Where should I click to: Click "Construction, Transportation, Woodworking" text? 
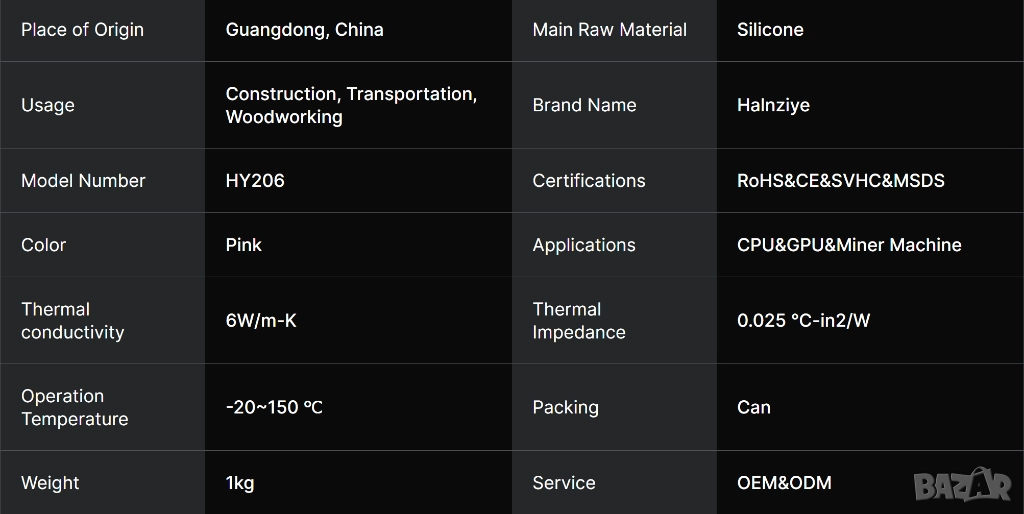coord(351,105)
